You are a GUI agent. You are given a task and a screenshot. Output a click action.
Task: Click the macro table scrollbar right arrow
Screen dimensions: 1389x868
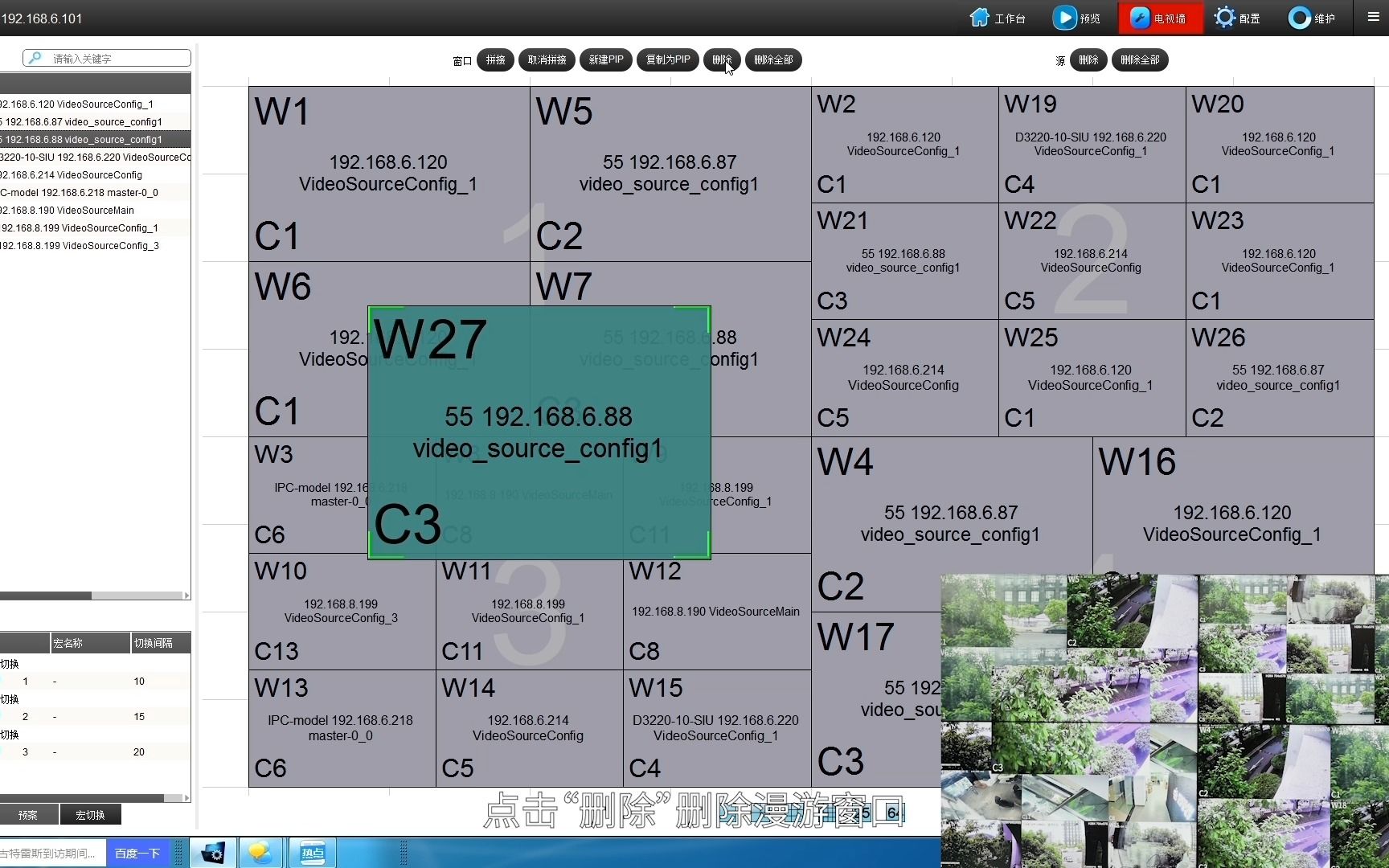(186, 798)
